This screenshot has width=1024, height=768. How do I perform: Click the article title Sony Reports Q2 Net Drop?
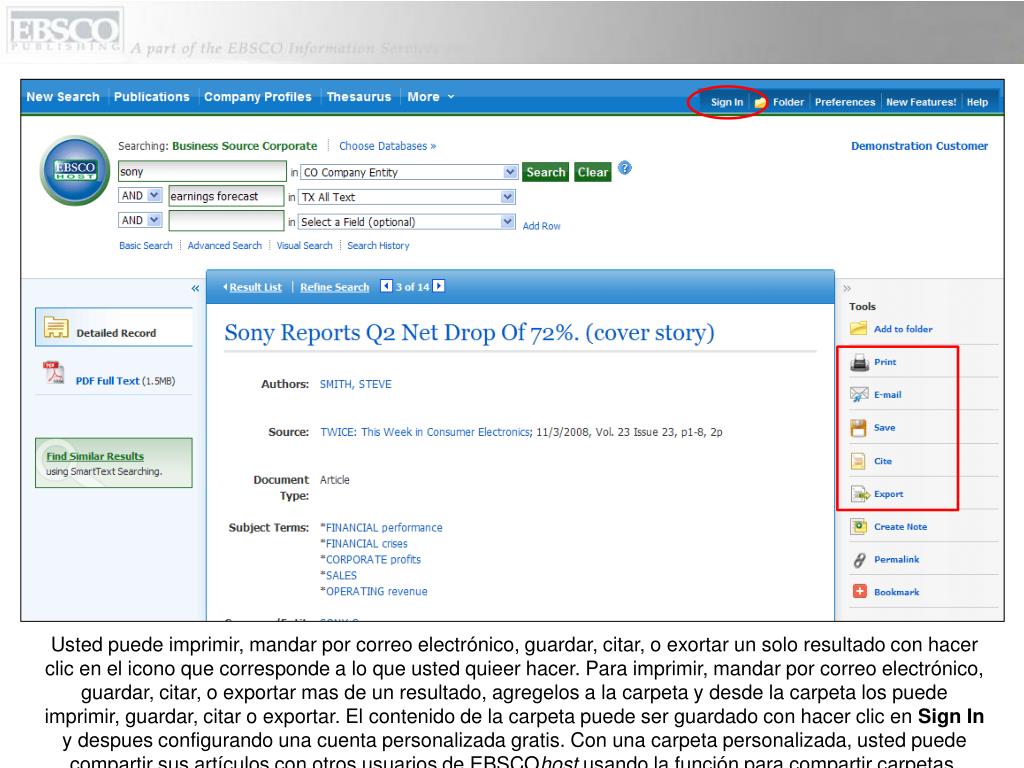tap(469, 332)
